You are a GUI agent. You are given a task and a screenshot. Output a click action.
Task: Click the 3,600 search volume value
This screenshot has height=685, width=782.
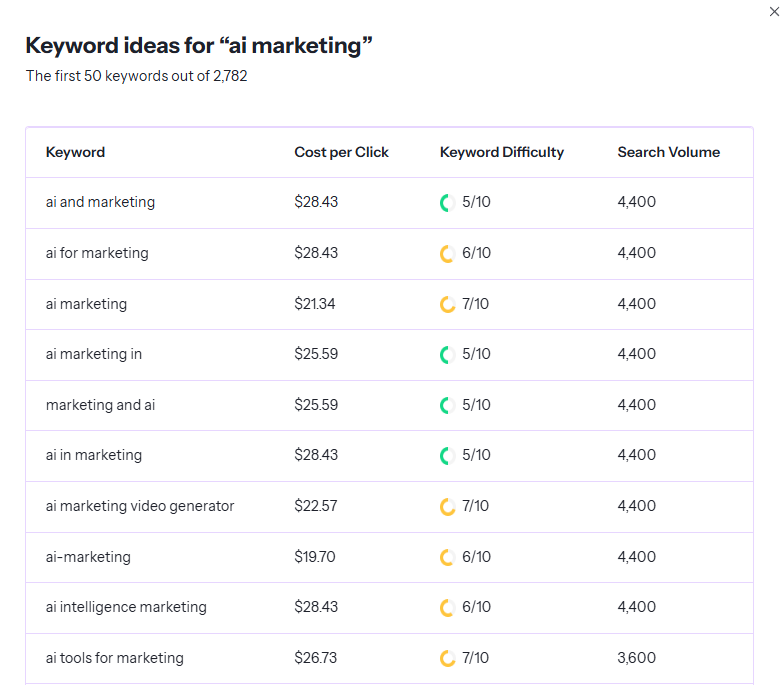click(637, 658)
